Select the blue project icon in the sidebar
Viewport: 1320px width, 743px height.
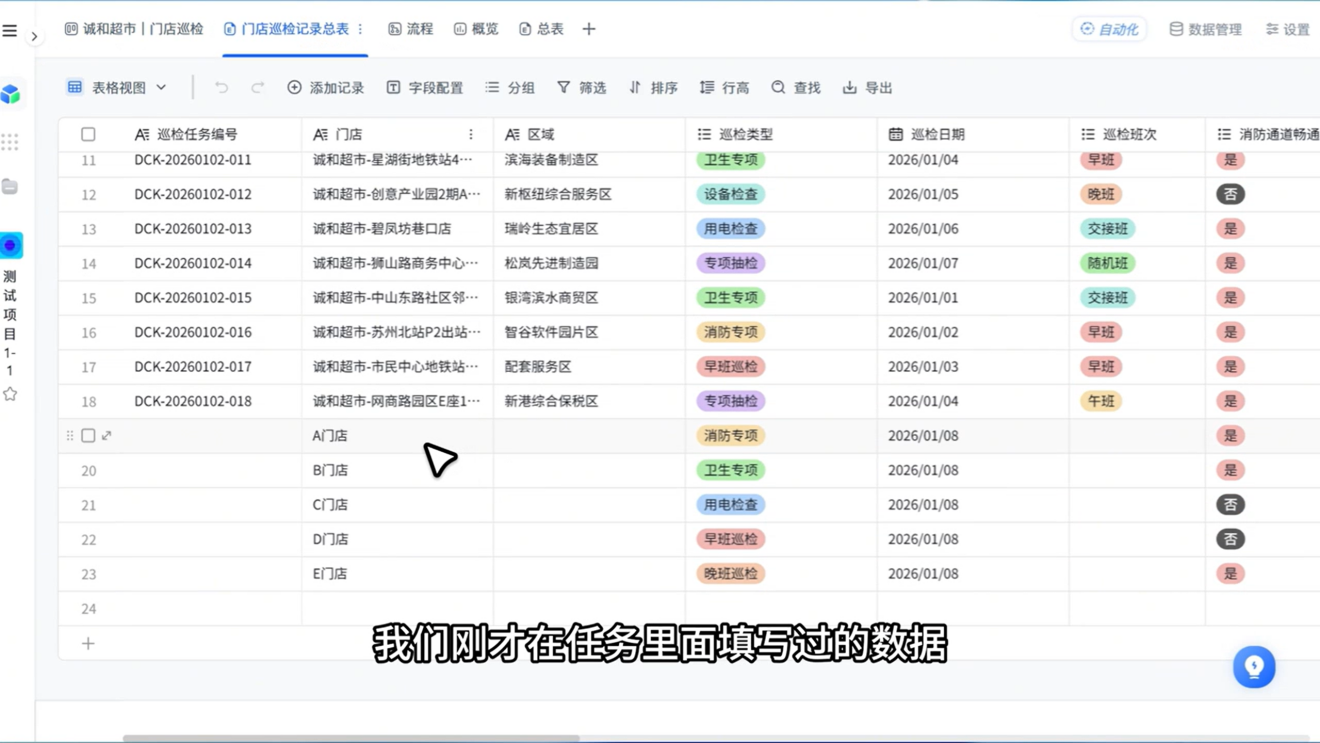(11, 245)
